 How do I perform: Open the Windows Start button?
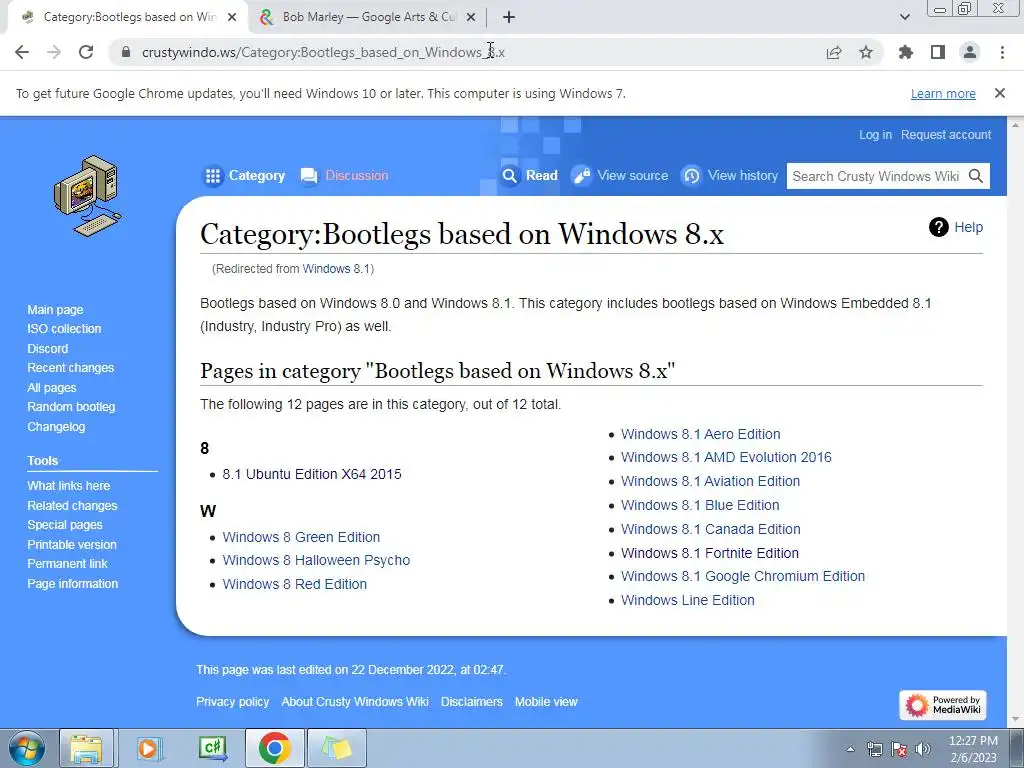click(26, 748)
